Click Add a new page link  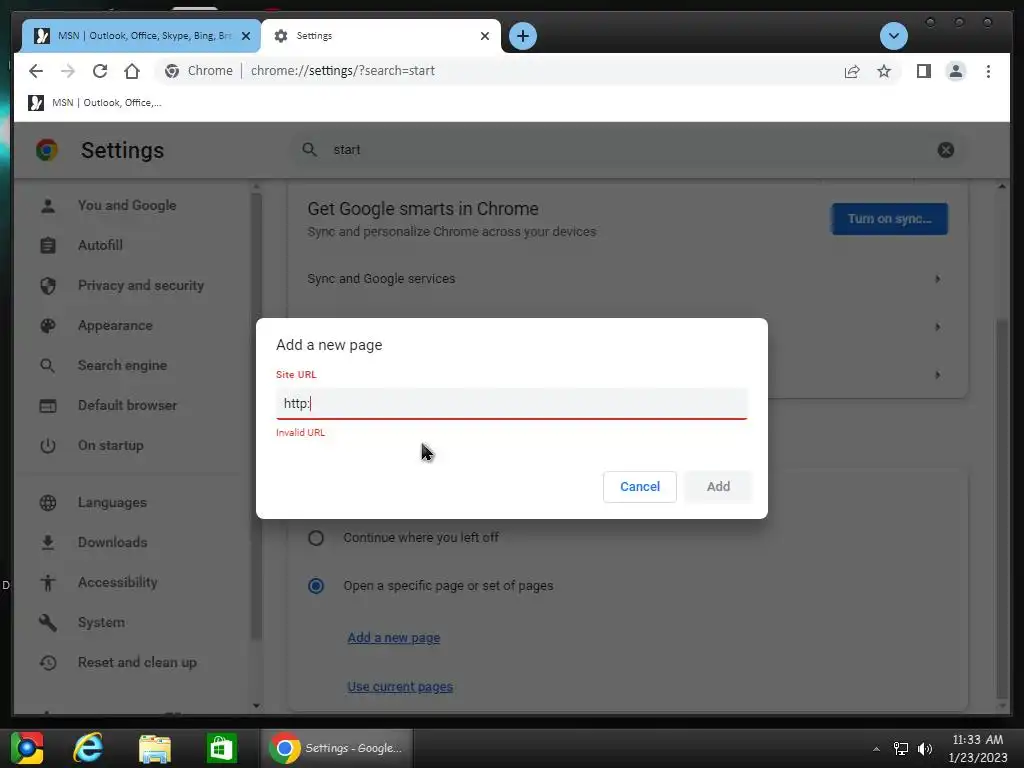(x=393, y=638)
